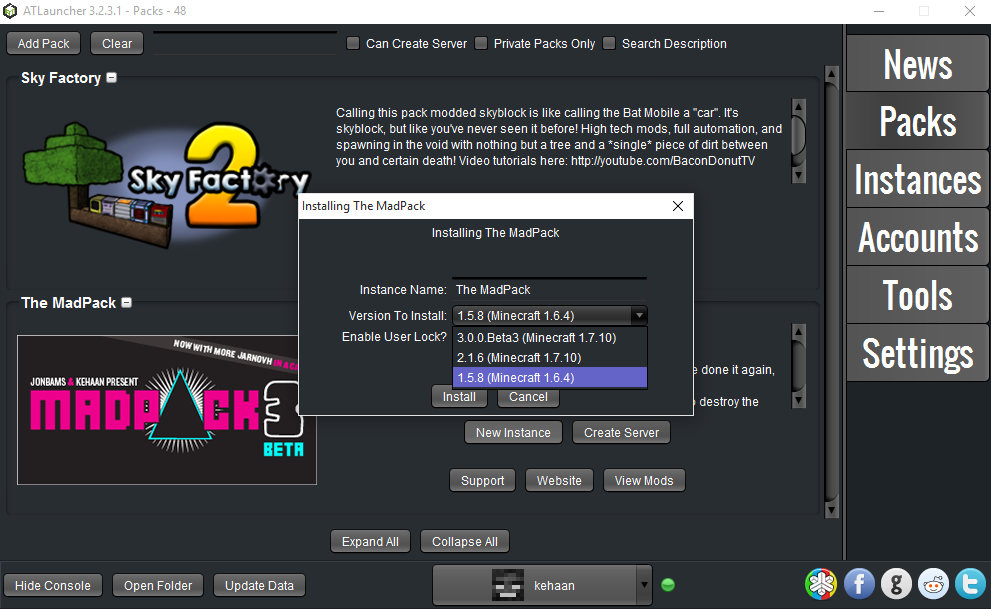Hide the console window

click(52, 586)
